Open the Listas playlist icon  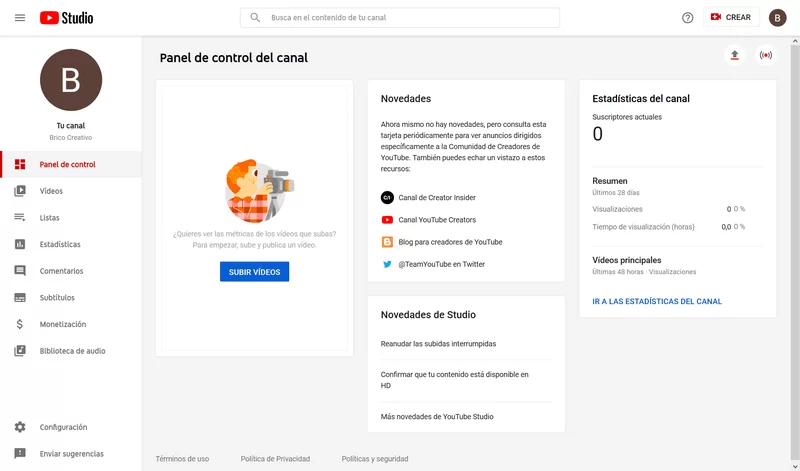[20, 217]
